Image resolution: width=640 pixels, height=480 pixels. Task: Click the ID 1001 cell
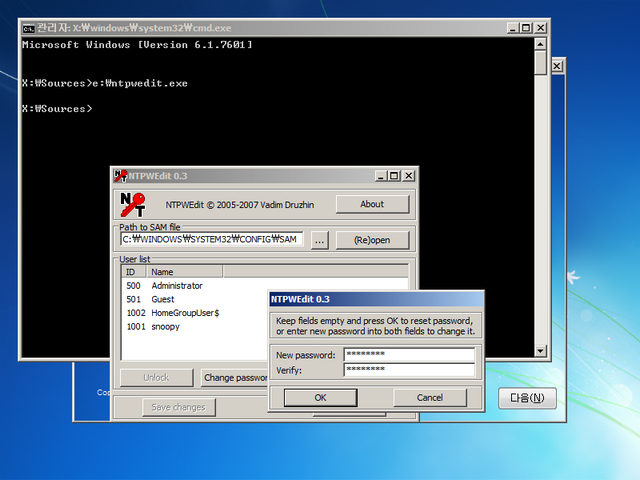(136, 327)
